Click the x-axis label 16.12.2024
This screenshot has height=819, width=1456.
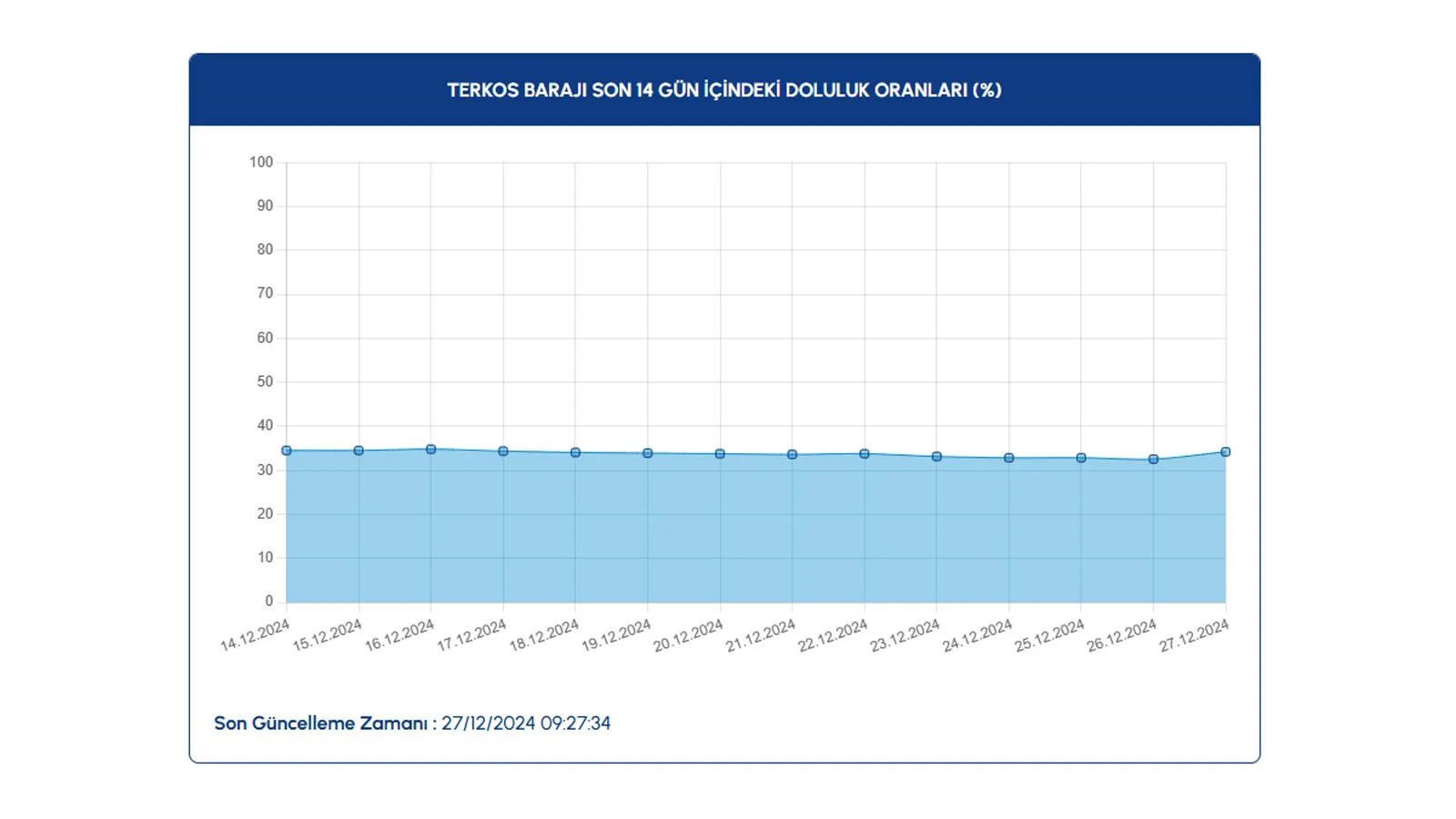399,634
